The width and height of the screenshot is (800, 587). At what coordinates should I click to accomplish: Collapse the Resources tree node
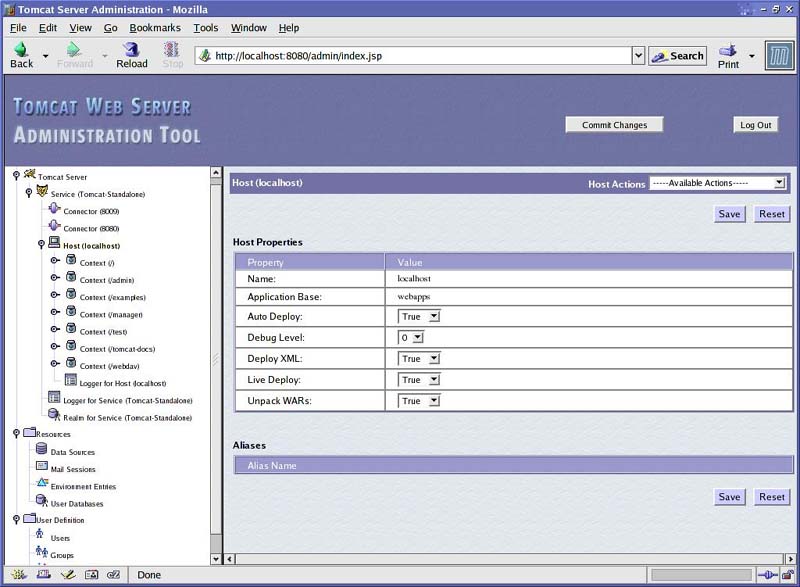pos(16,433)
